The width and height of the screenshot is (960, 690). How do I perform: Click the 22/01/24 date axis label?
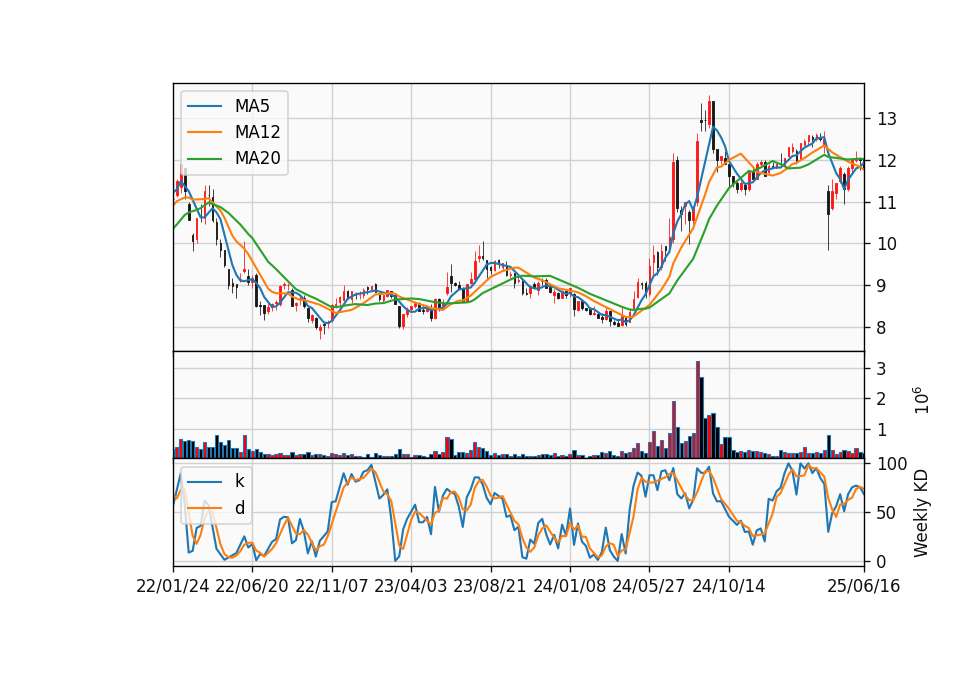click(x=173, y=587)
